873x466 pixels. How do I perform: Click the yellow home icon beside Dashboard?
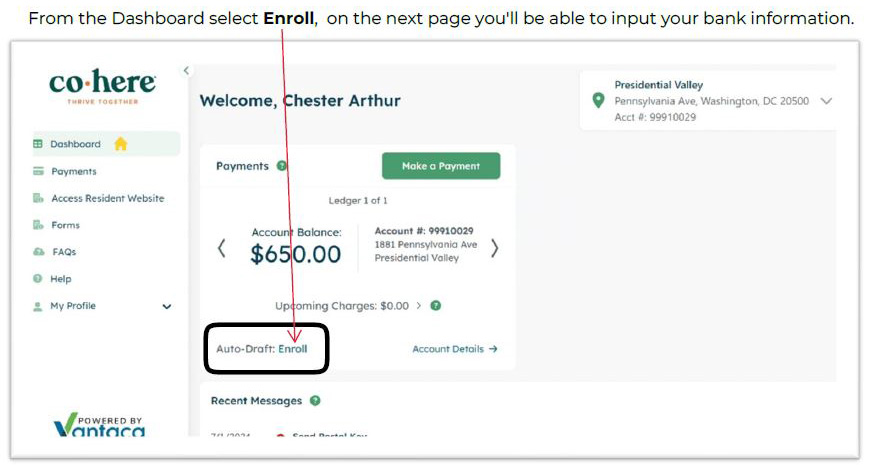tap(121, 144)
